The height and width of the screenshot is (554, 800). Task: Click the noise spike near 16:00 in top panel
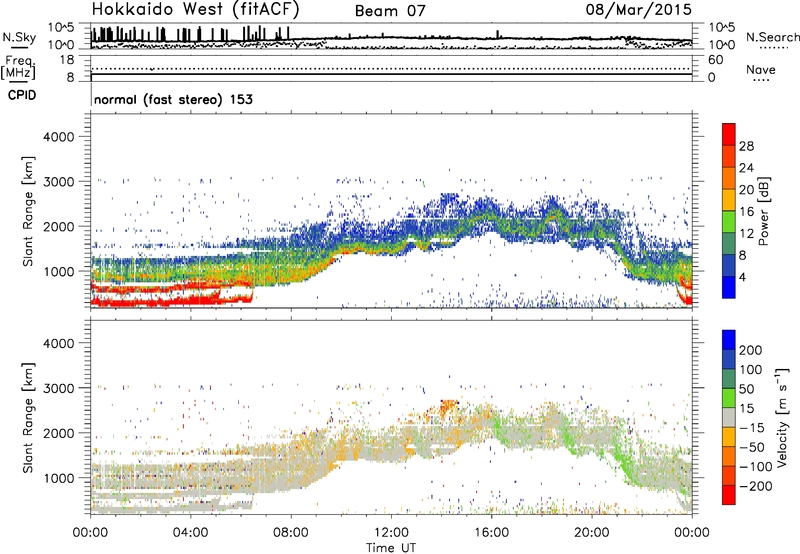[x=498, y=34]
